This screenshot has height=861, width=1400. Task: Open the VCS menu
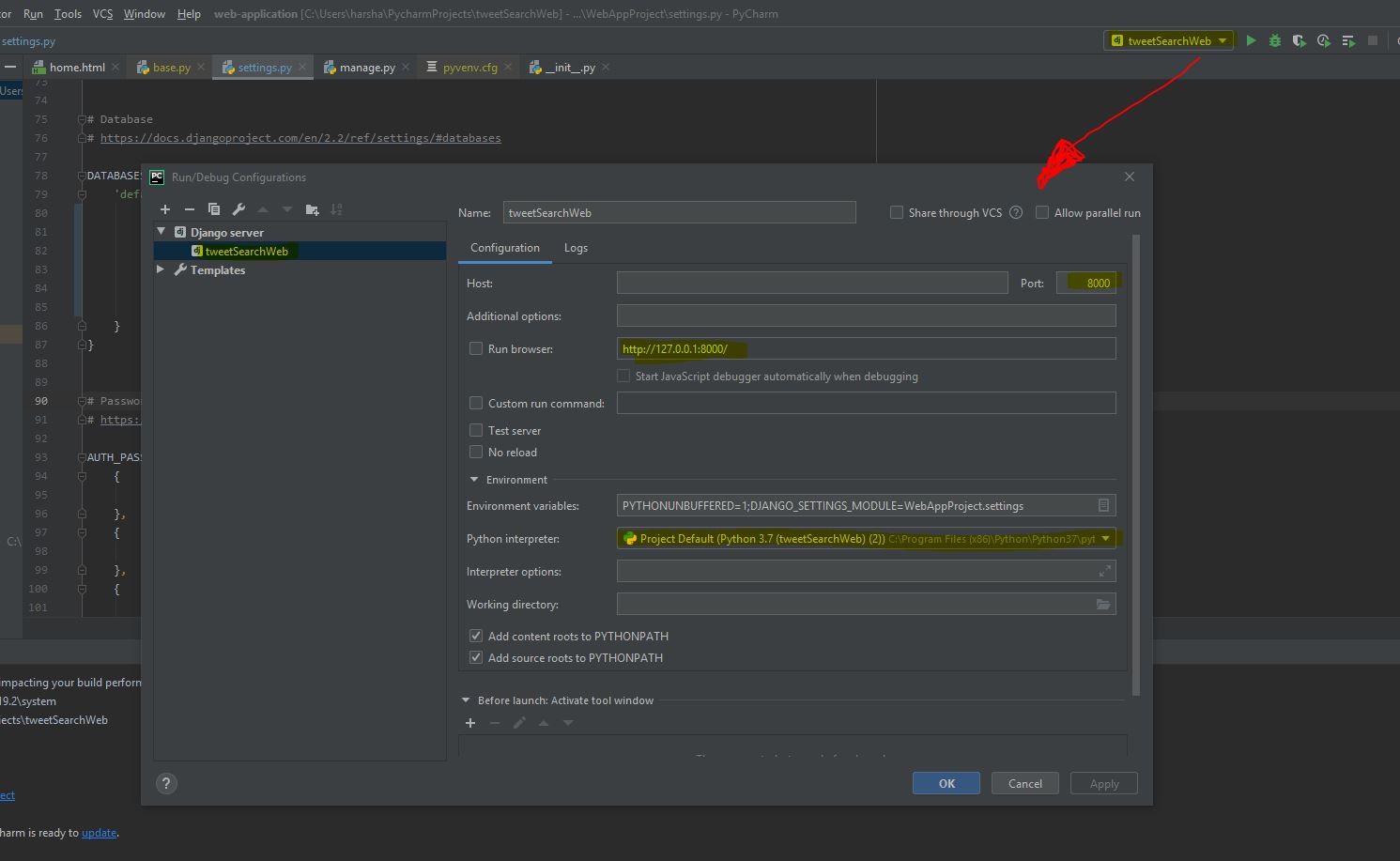103,14
